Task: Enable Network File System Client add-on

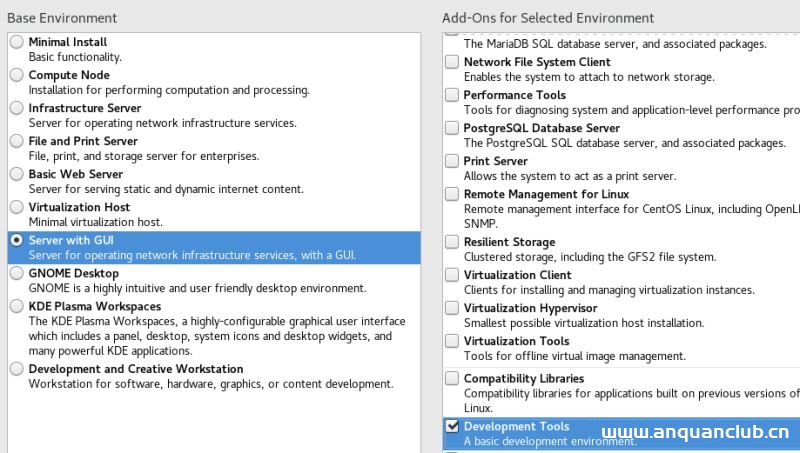Action: coord(452,62)
